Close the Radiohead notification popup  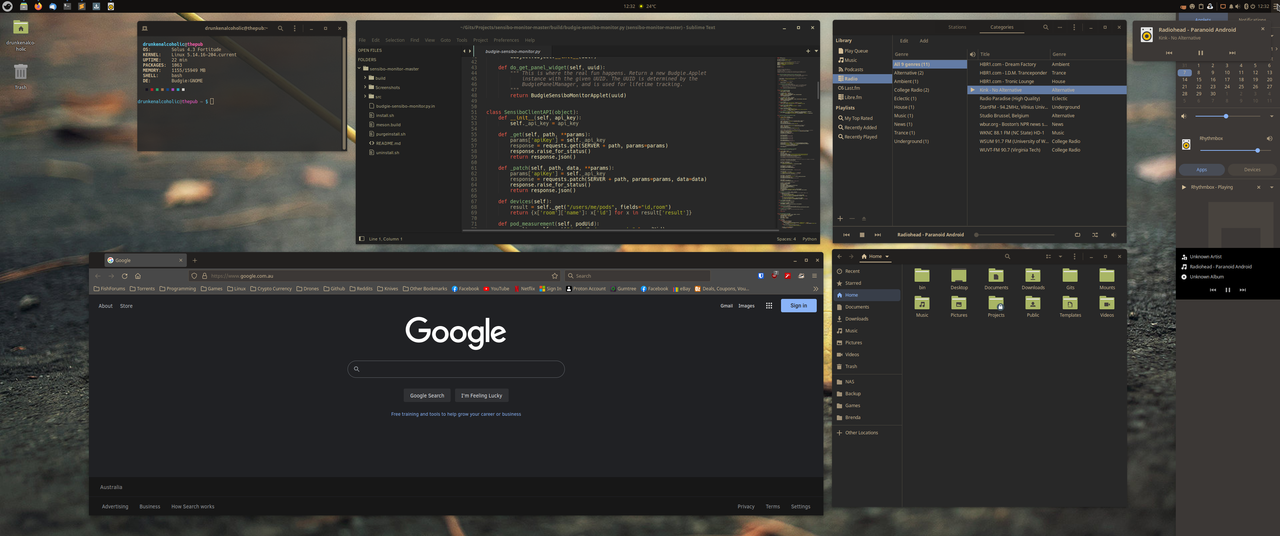click(x=1261, y=29)
